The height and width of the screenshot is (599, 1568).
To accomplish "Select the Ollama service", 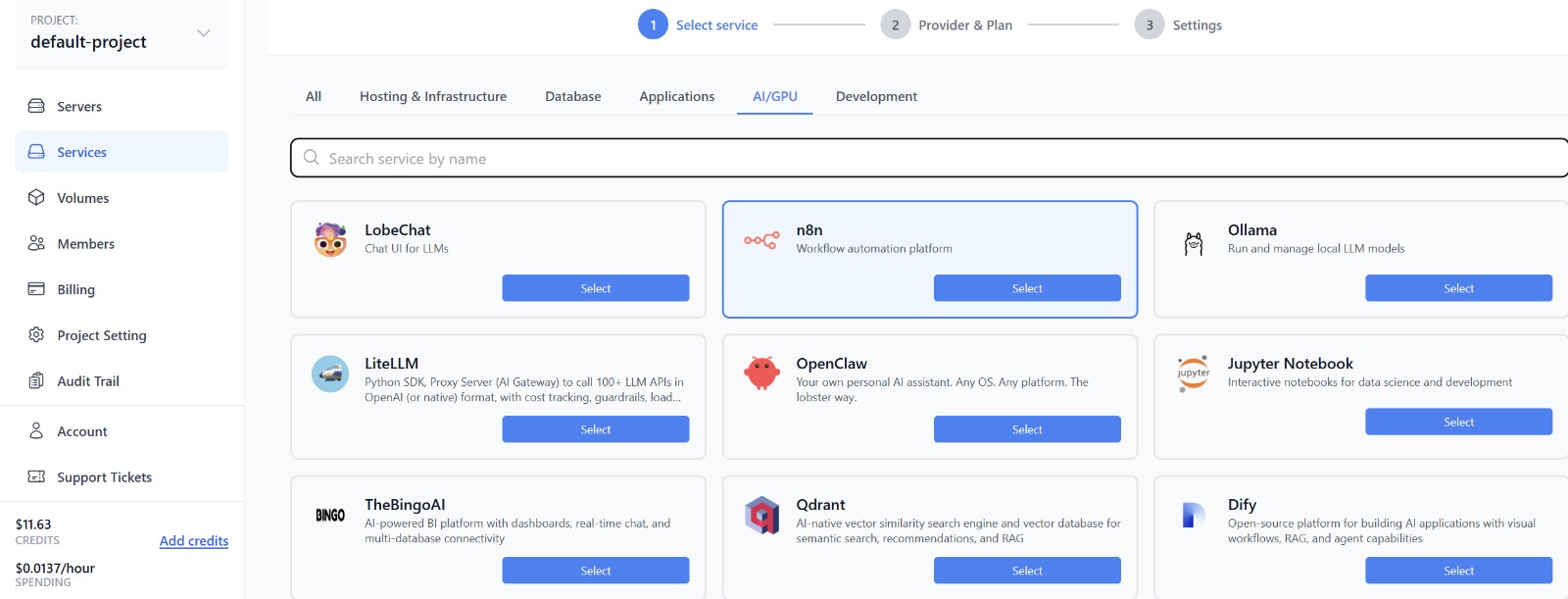I will point(1458,288).
